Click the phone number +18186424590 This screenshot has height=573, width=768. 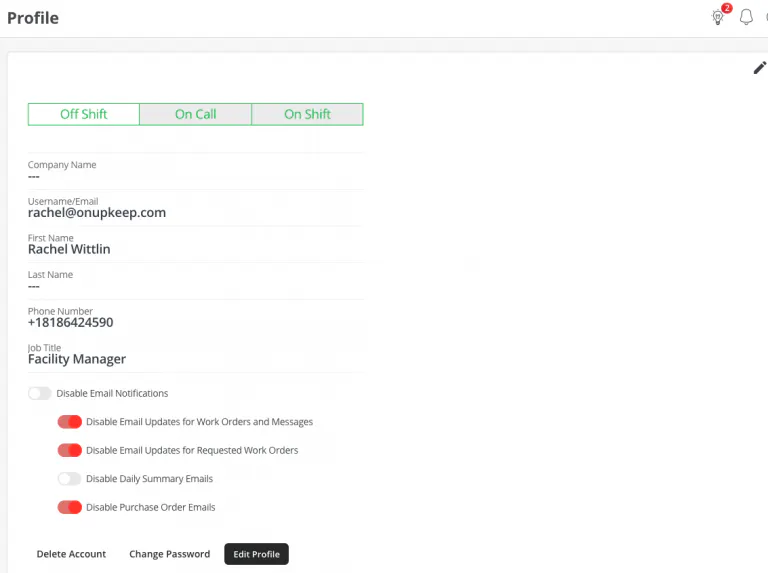(x=71, y=322)
